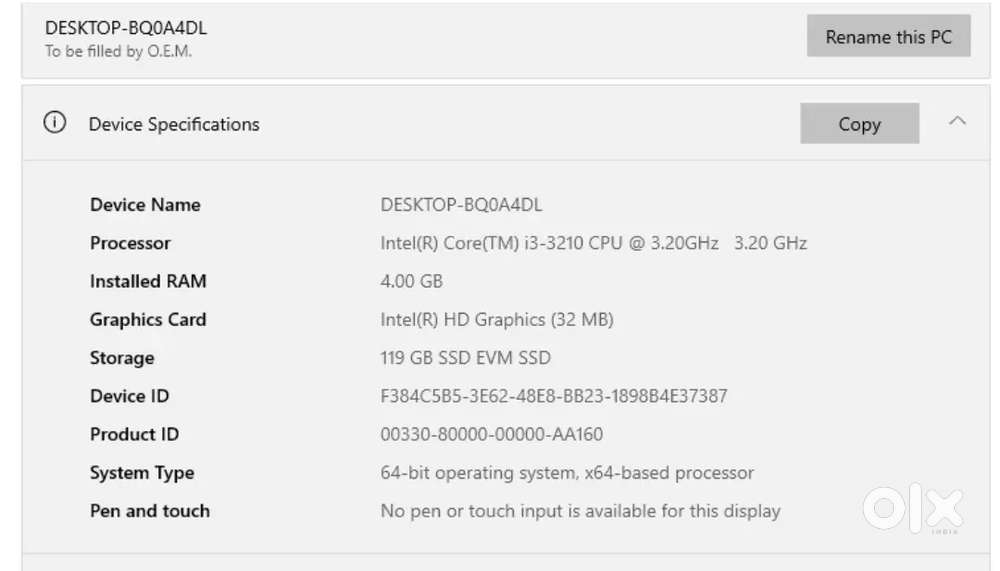This screenshot has height=571, width=1000.
Task: Click the Device ID value string
Action: coord(554,396)
